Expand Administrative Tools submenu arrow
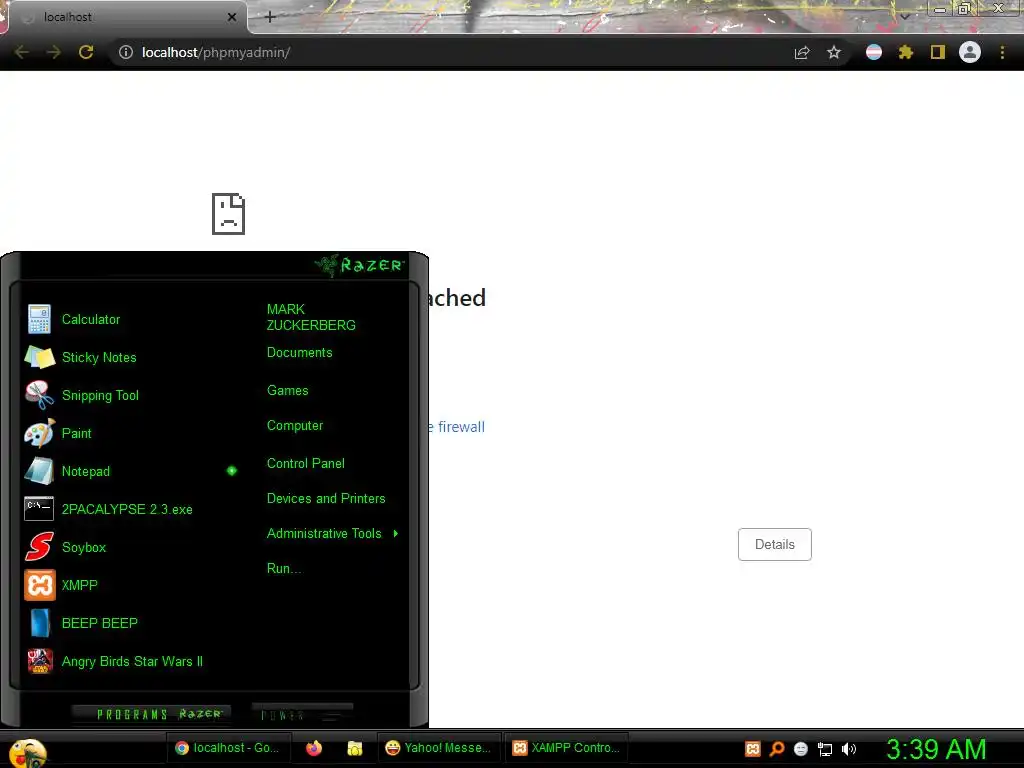Image resolution: width=1024 pixels, height=768 pixels. 396,534
